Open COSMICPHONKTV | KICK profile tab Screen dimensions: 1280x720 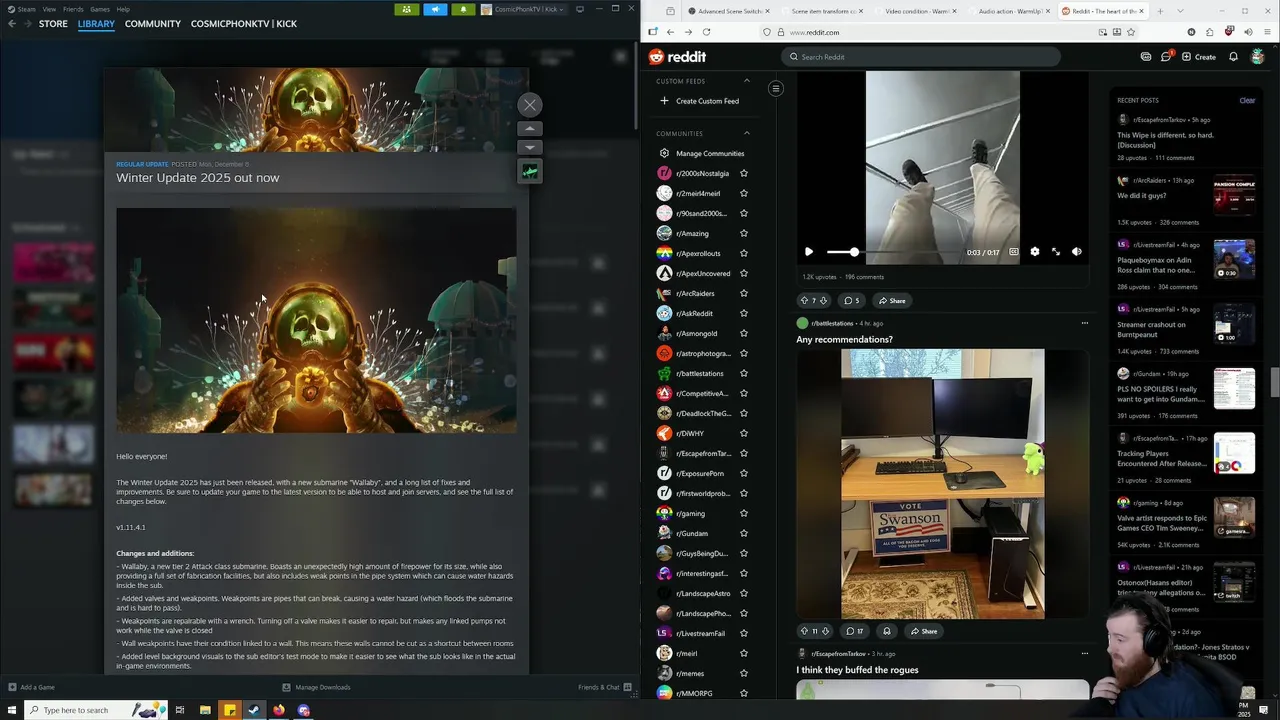244,24
